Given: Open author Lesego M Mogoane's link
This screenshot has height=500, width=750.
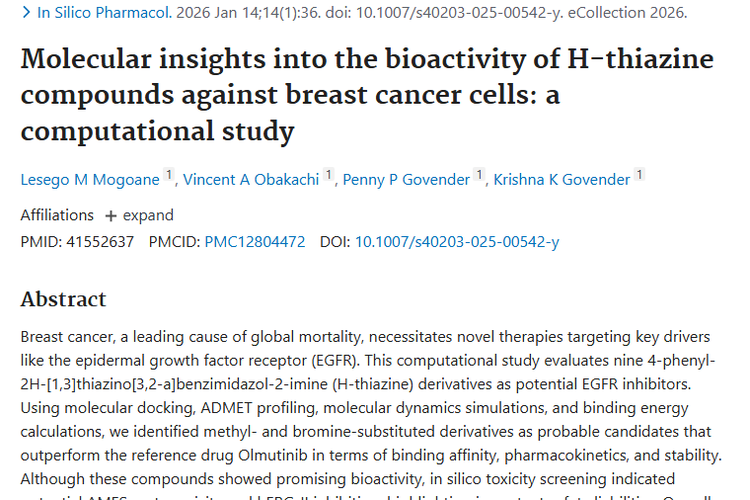Looking at the screenshot, I should coord(90,180).
